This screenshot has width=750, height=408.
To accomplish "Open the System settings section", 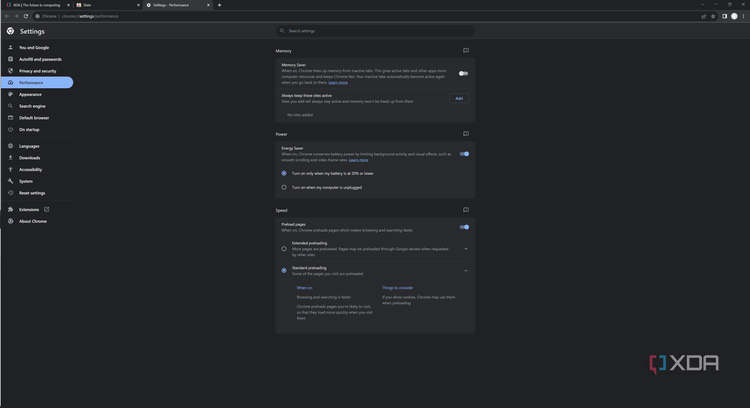I will pyautogui.click(x=25, y=181).
